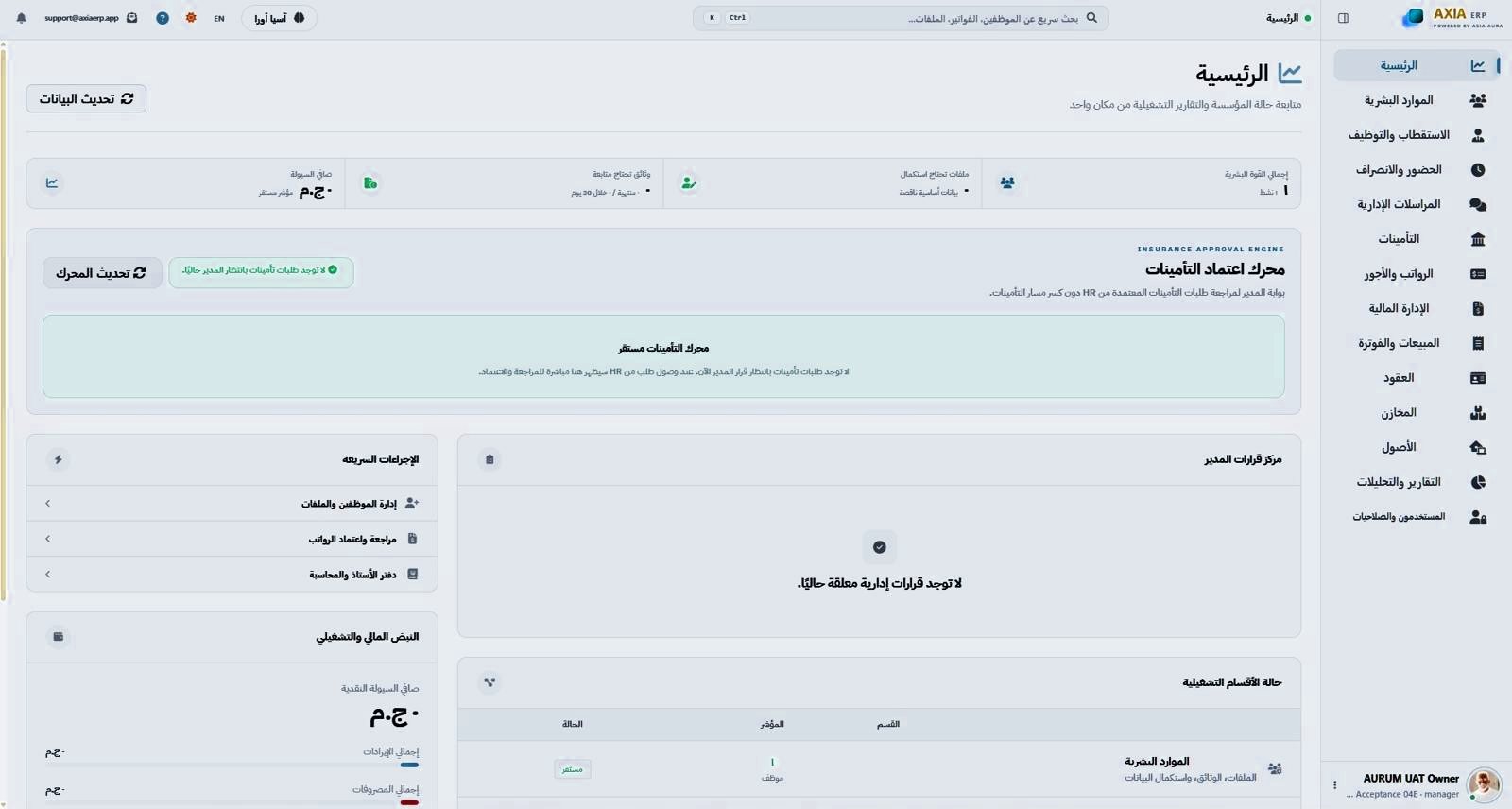Open the blue help question mark icon
The image size is (1512, 809).
tap(163, 18)
